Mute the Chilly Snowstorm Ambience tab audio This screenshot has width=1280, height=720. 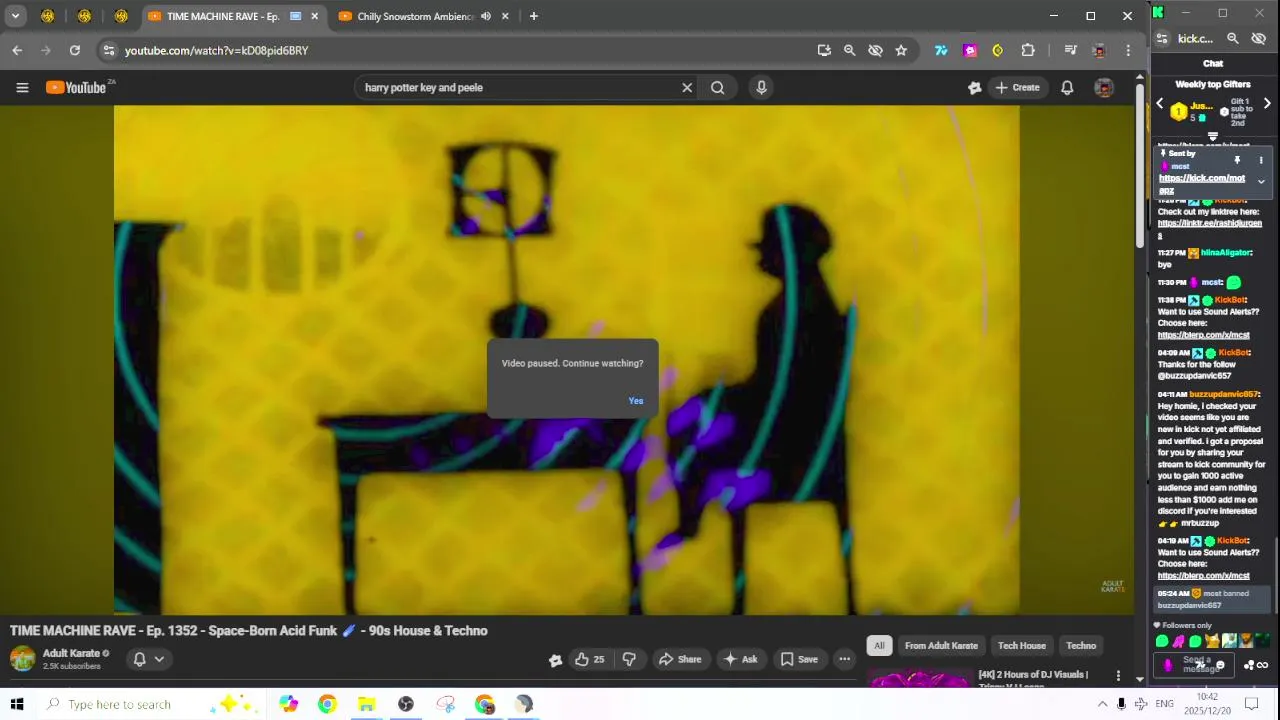click(486, 16)
